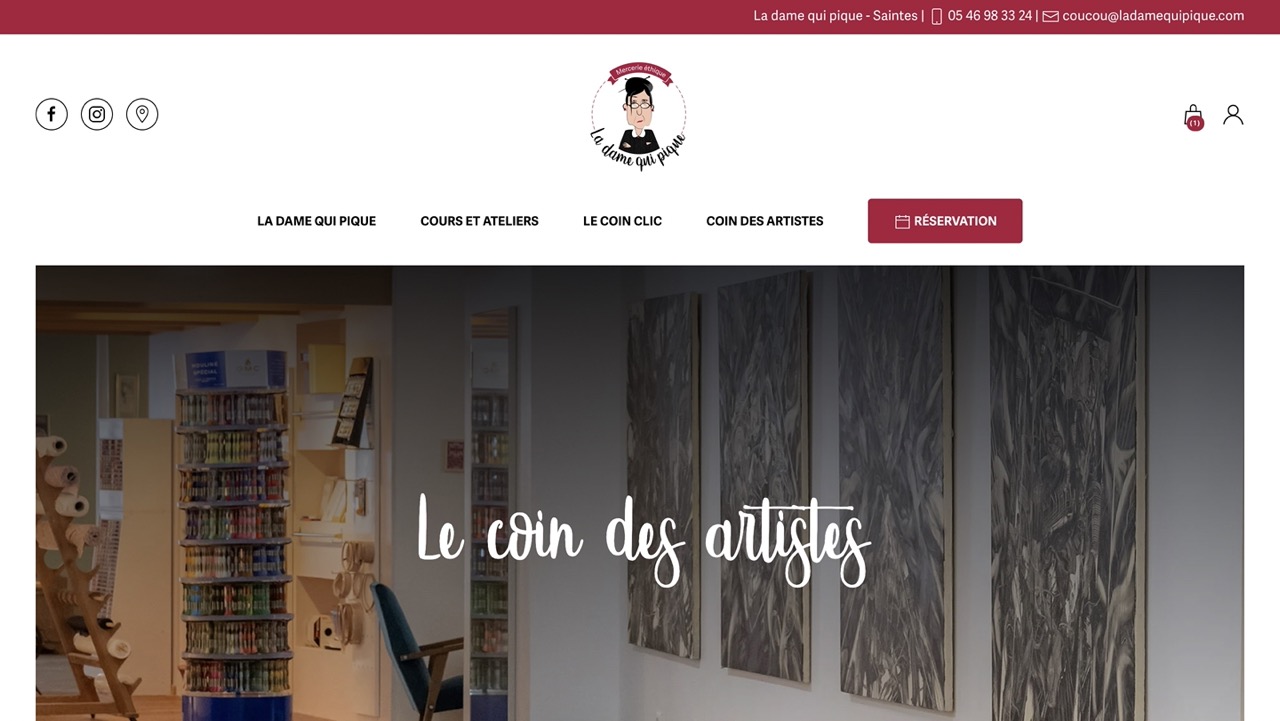
Task: Click the envelope icon beside email address
Action: coord(1050,16)
